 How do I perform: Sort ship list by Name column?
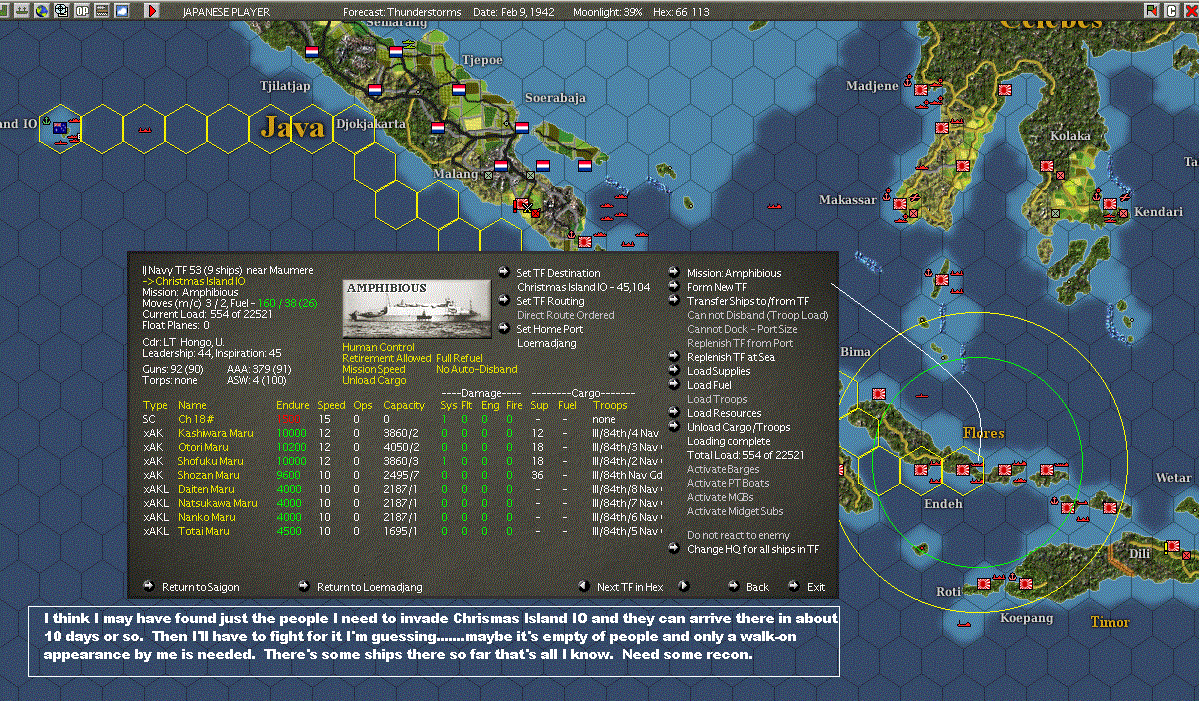(x=192, y=405)
